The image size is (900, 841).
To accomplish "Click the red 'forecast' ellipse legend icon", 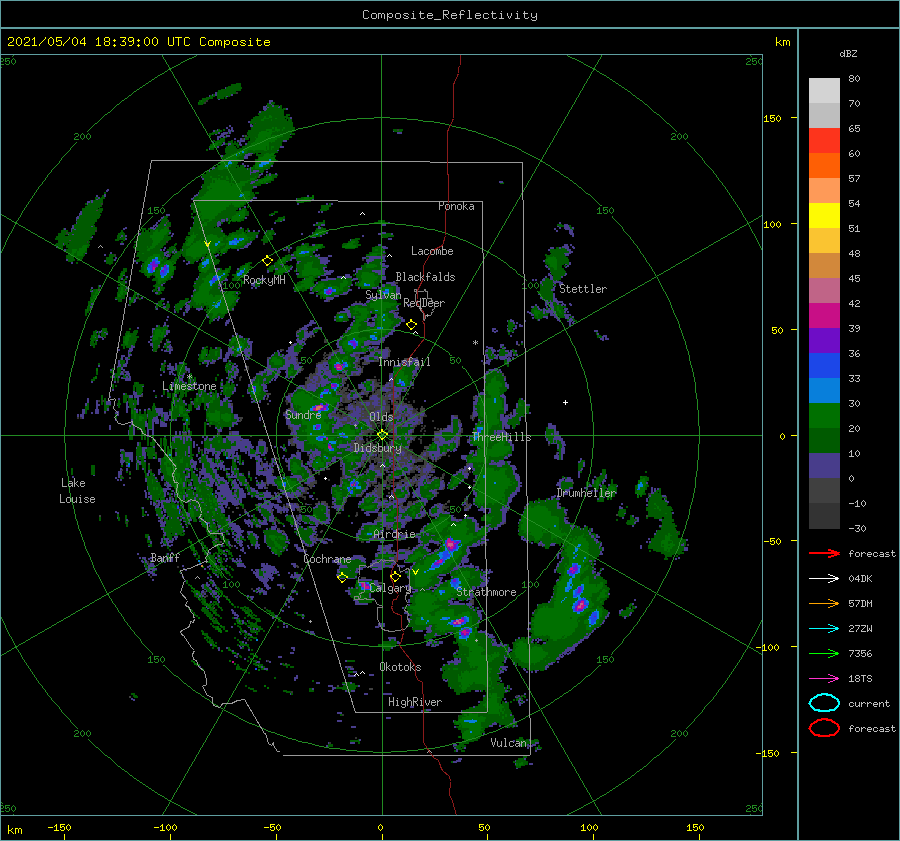I will tap(824, 728).
